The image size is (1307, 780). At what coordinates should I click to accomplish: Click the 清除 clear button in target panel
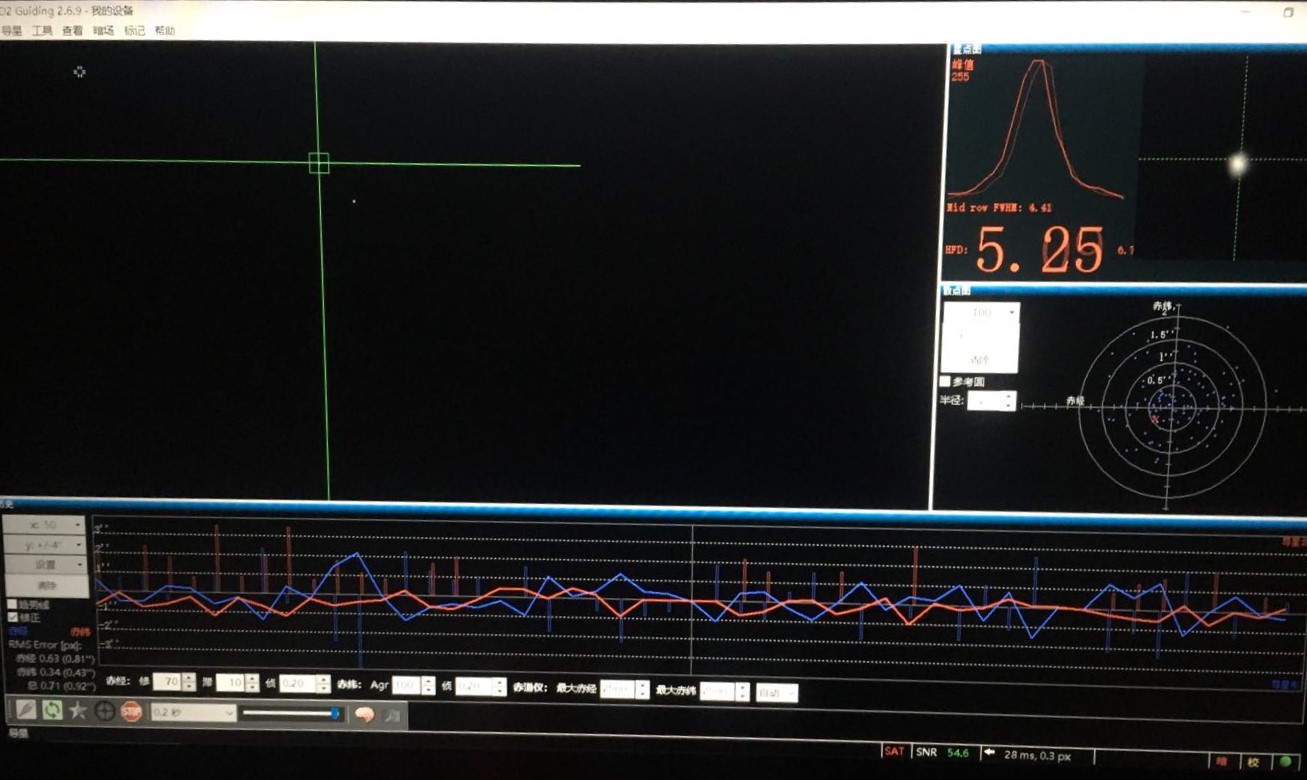(981, 360)
